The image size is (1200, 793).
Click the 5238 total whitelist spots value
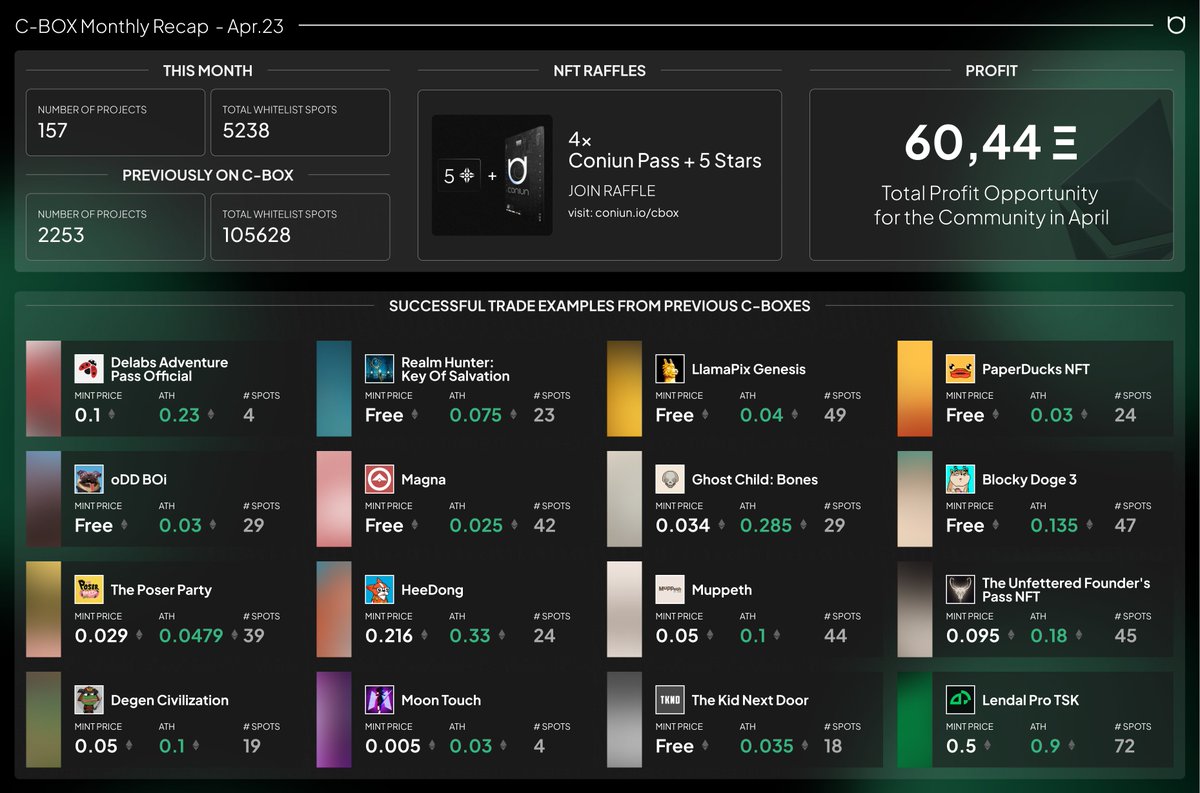click(246, 131)
